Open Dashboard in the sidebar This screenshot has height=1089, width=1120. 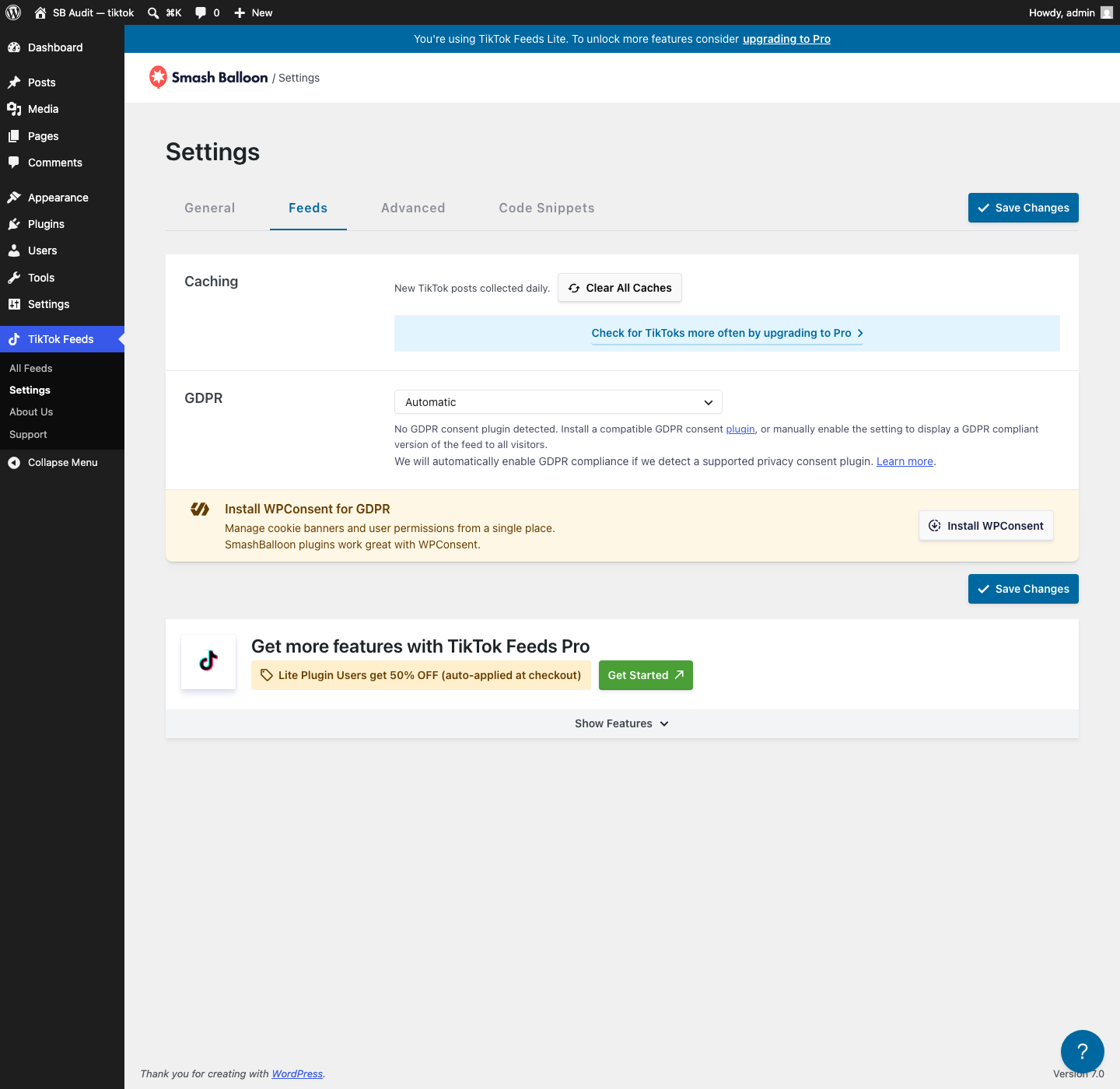pos(62,47)
